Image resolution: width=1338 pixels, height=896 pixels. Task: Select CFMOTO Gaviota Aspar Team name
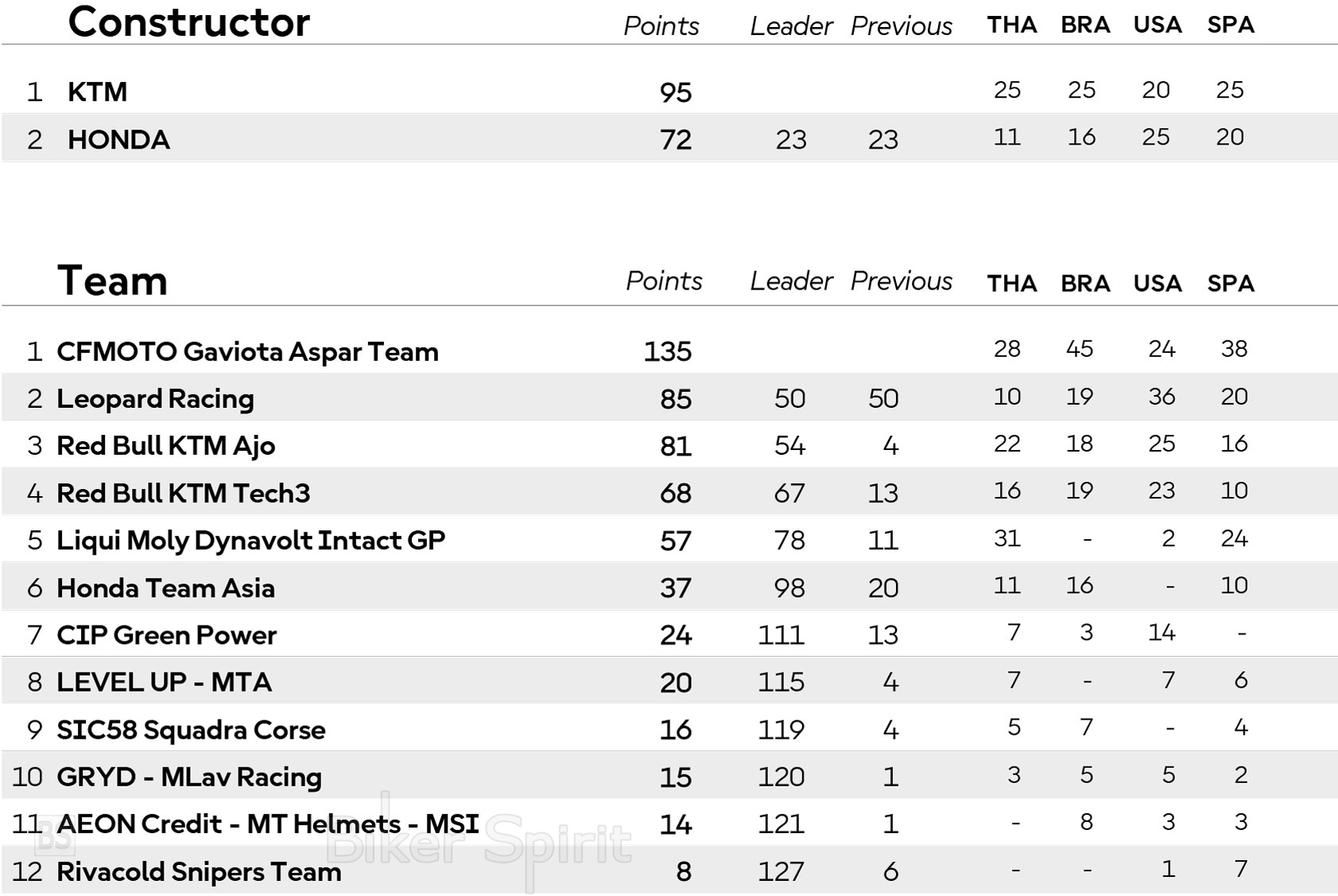[247, 351]
